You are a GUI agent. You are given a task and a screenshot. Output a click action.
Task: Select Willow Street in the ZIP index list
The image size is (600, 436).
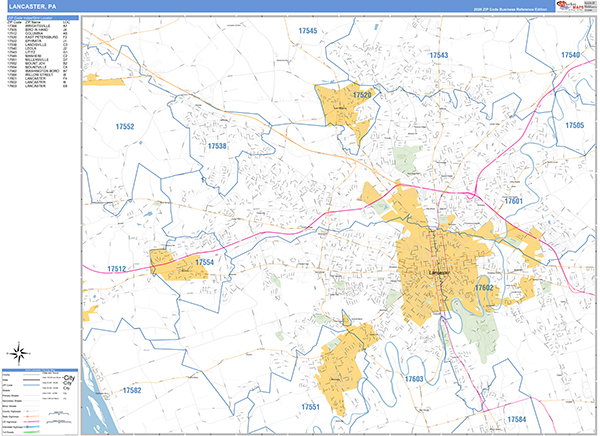click(40, 73)
